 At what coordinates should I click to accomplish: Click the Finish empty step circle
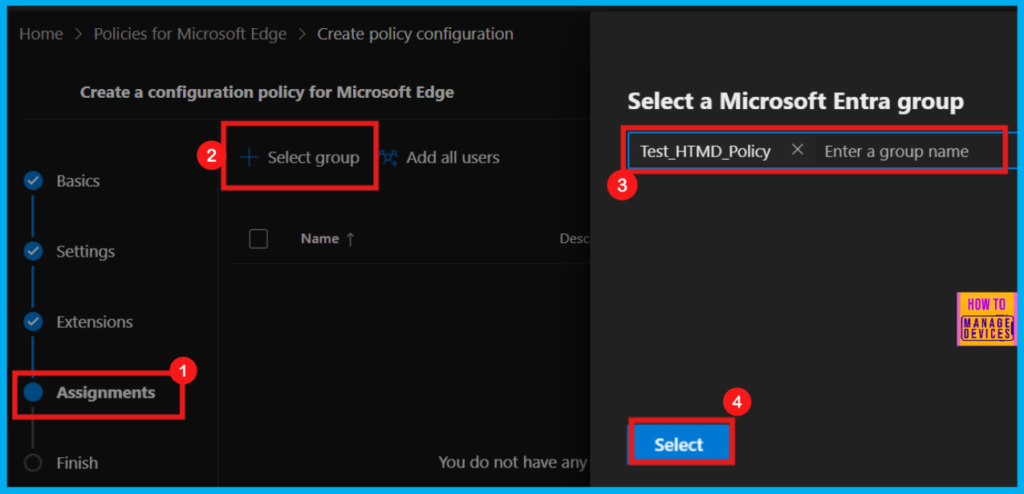pos(33,463)
